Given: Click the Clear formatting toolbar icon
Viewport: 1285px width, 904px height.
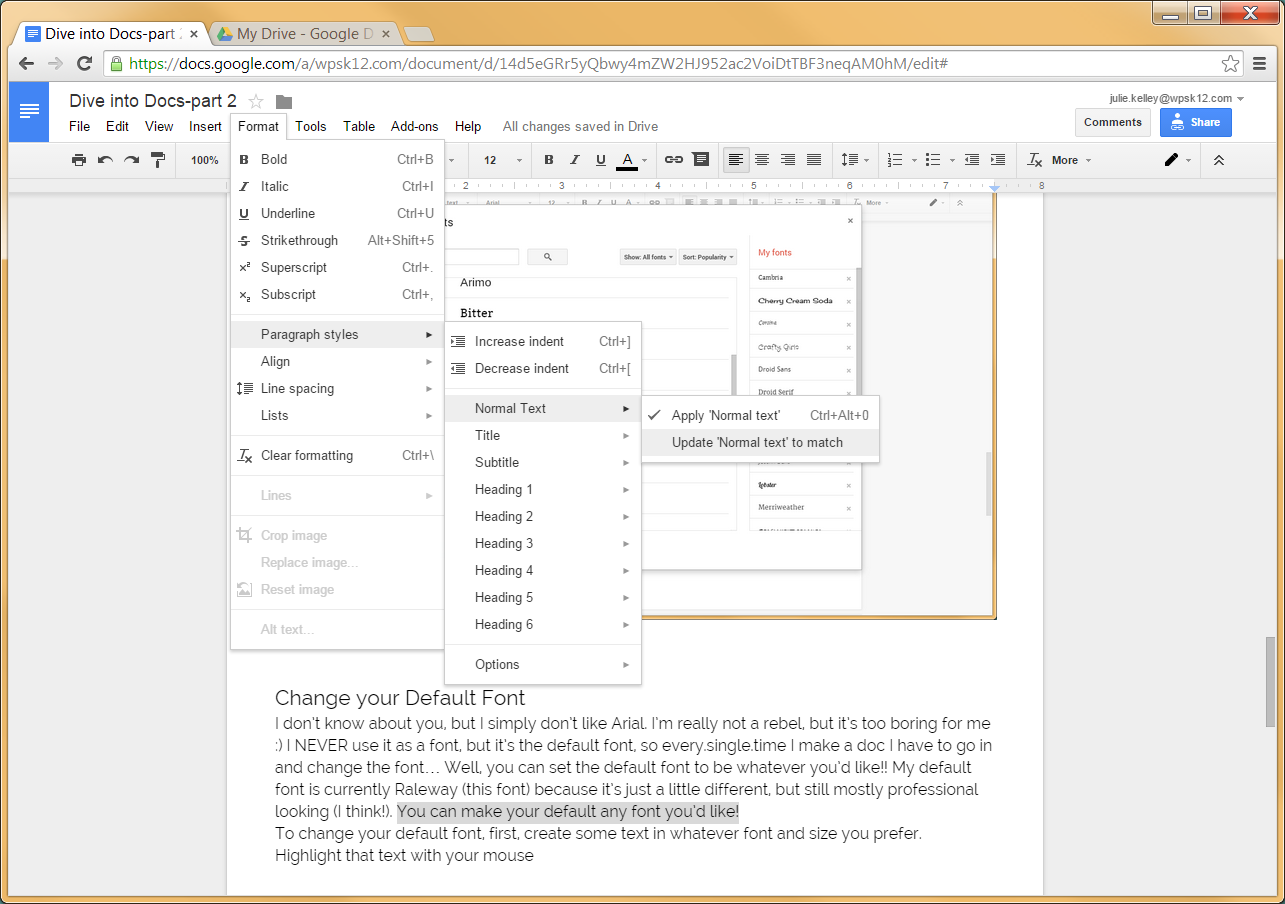Looking at the screenshot, I should [x=1035, y=160].
